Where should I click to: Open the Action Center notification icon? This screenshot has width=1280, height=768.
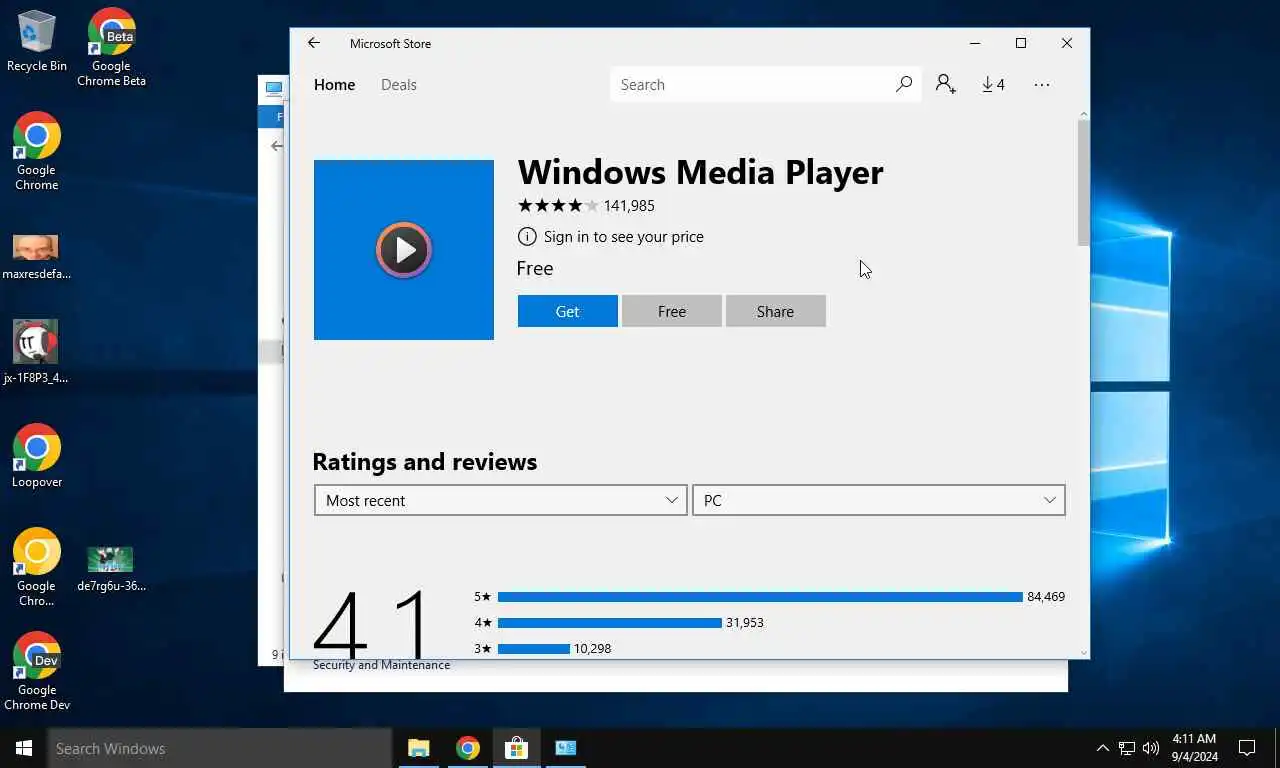point(1247,748)
